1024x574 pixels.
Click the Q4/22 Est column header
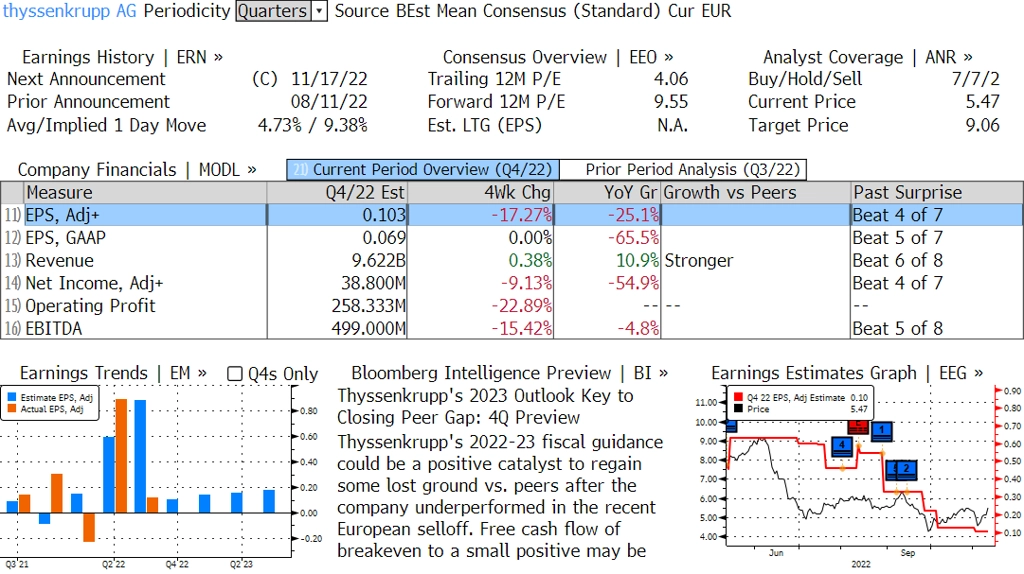[x=337, y=193]
